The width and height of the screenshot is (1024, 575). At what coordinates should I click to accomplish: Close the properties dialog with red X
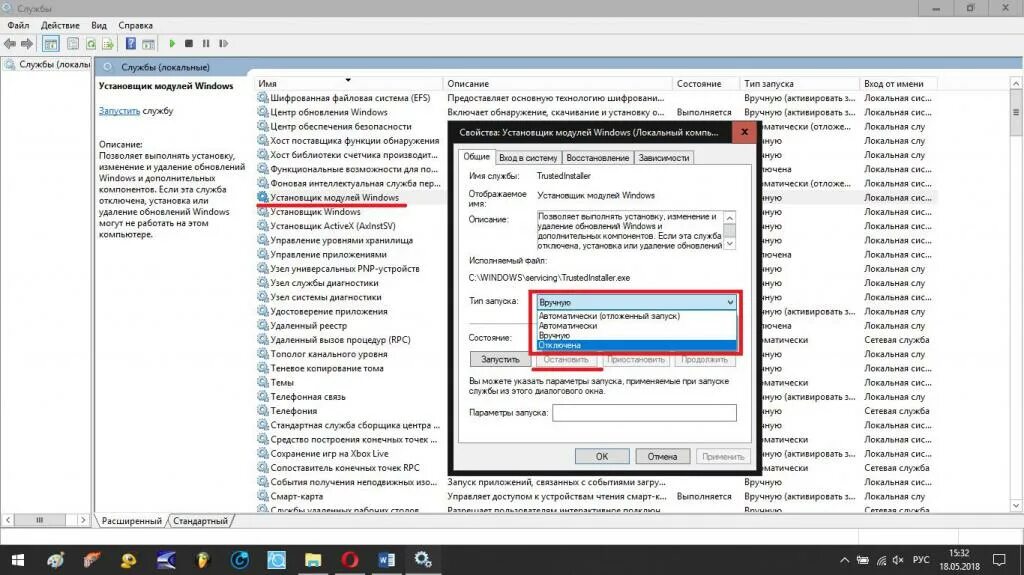pyautogui.click(x=744, y=132)
